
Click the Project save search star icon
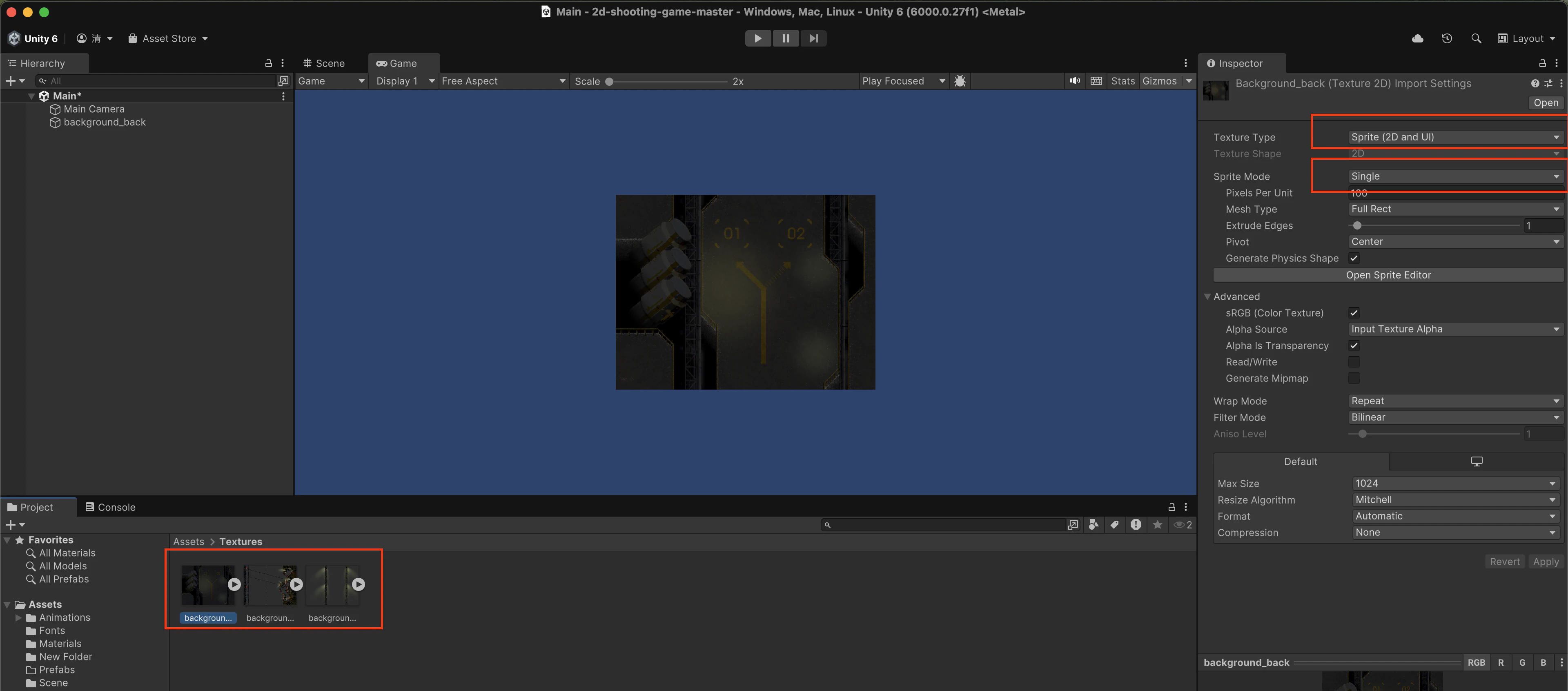click(1157, 525)
